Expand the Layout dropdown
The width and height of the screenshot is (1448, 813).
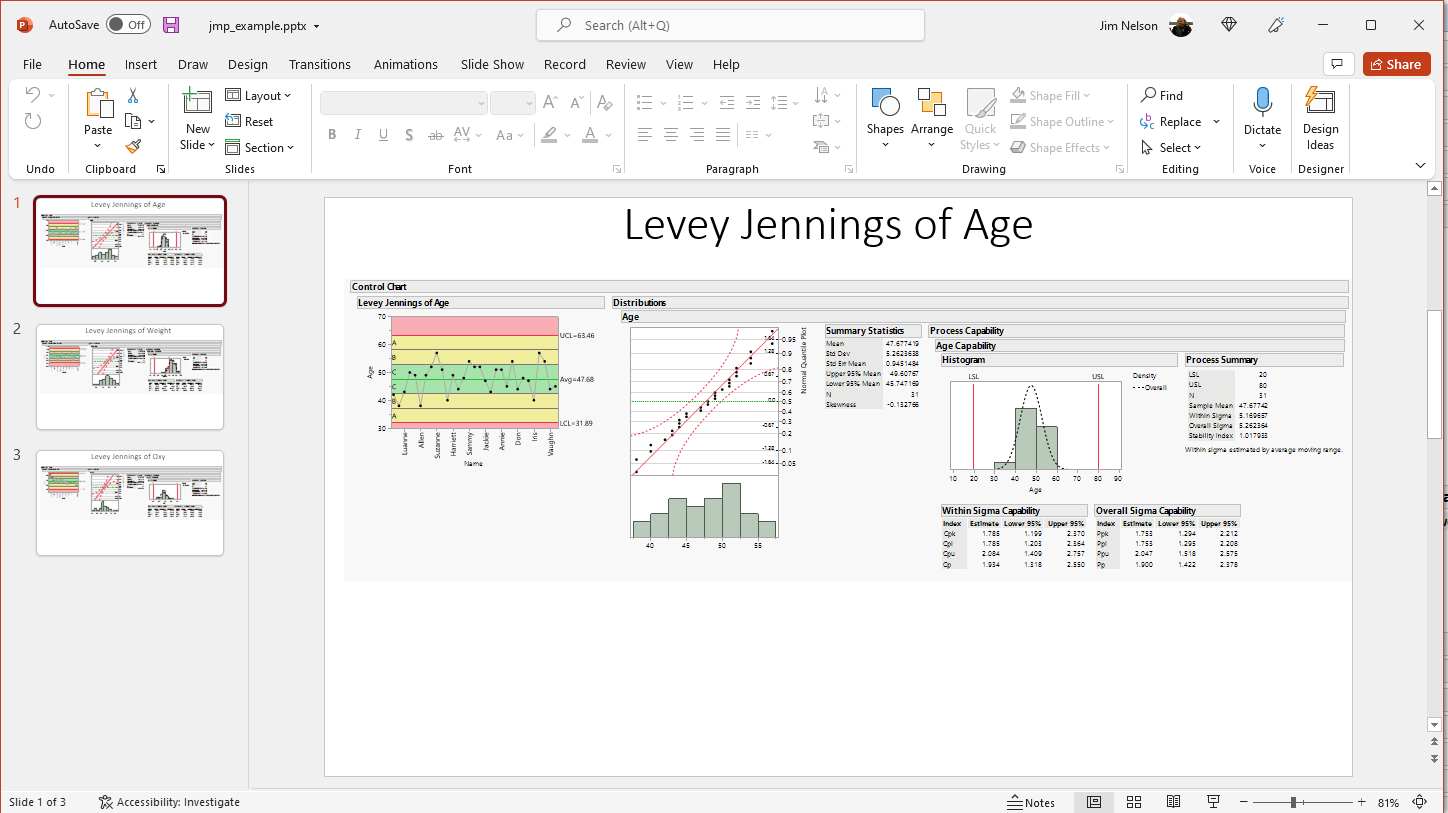click(261, 95)
